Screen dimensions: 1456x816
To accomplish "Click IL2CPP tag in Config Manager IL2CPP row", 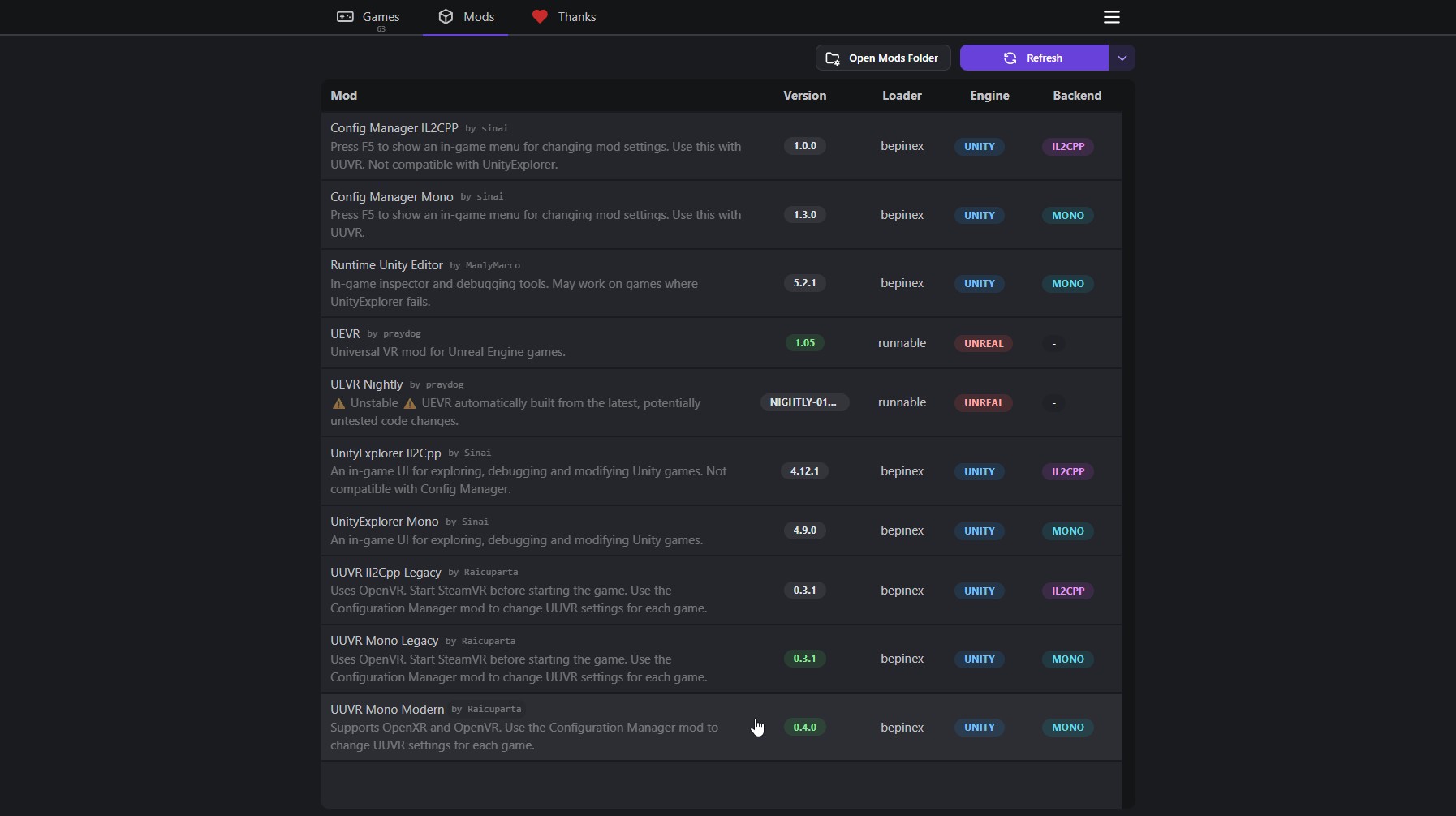I will [1068, 147].
